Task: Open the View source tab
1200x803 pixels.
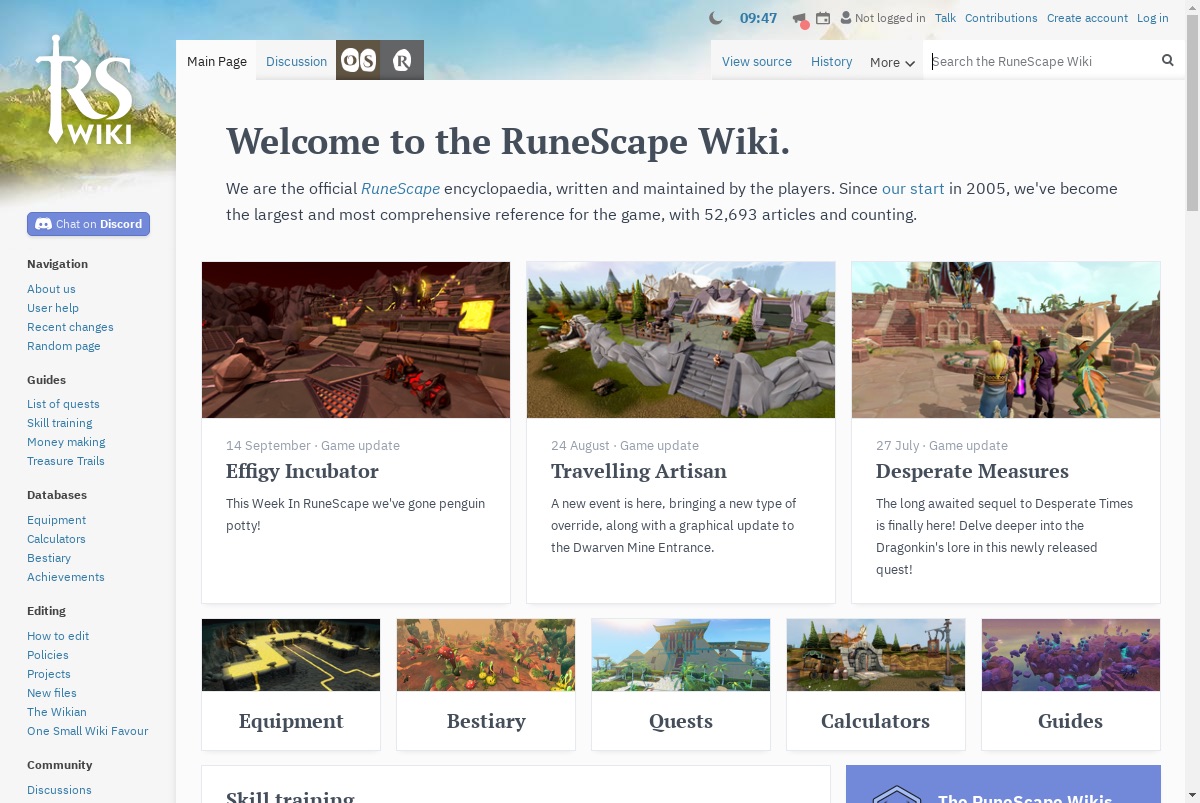Action: tap(757, 61)
